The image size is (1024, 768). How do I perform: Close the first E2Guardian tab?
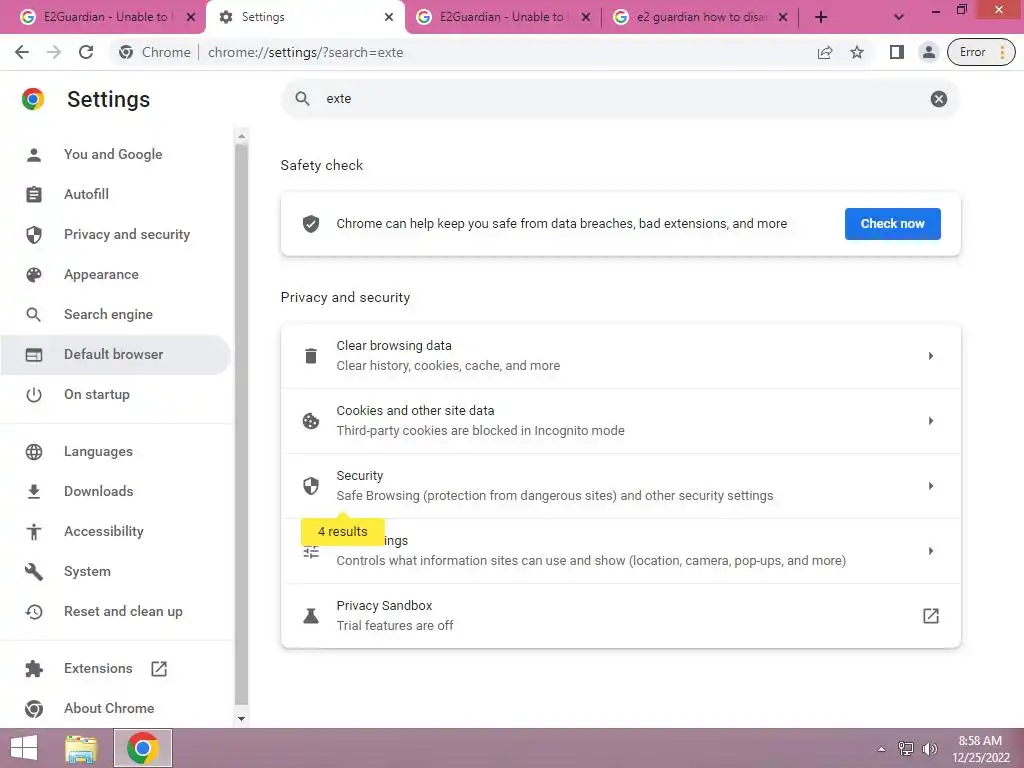tap(191, 17)
